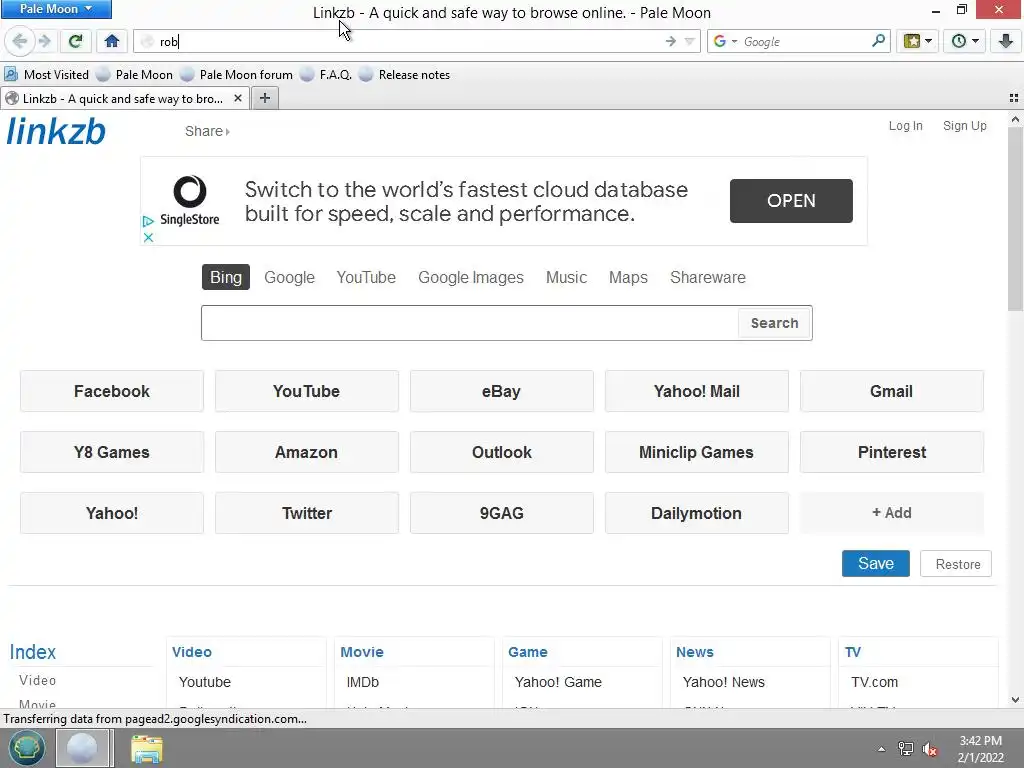
Task: Click the + Add tile
Action: [891, 513]
